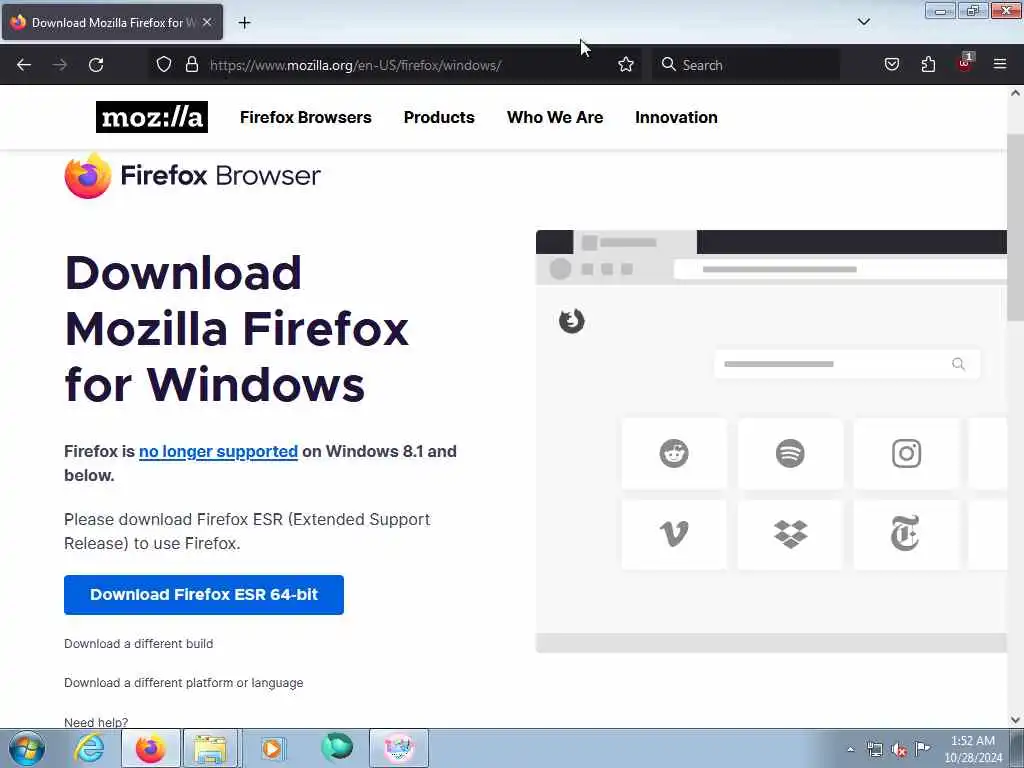Click the Firefox icon in mock browser

[571, 321]
